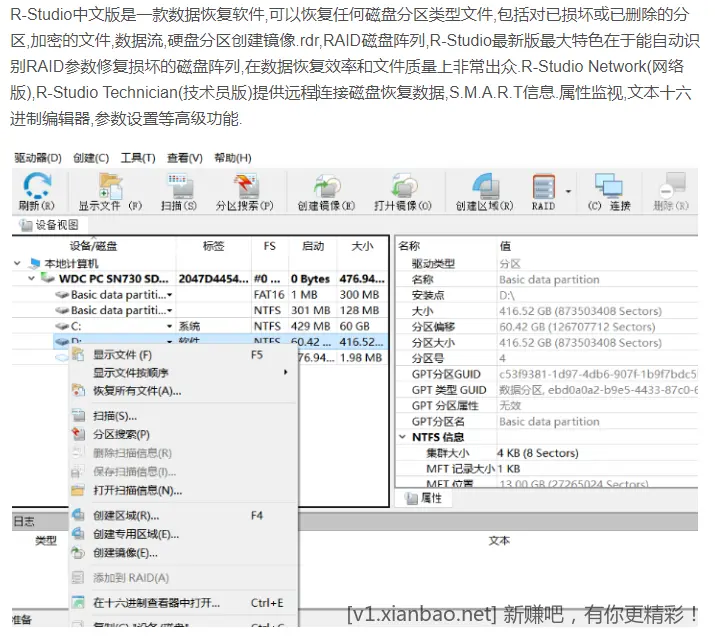This screenshot has width=715, height=636.
Task: Select the C: partition in device tree
Action: point(76,326)
